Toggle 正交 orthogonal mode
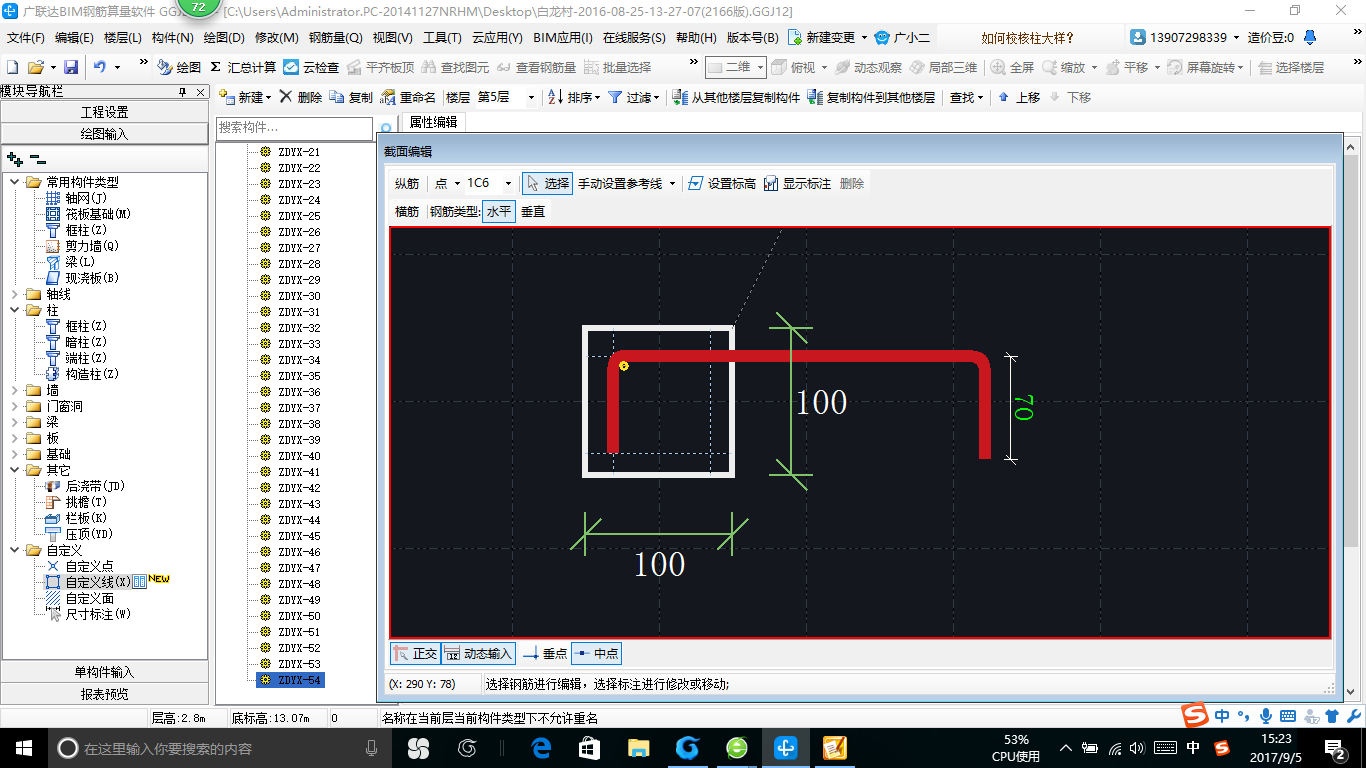Viewport: 1366px width, 768px height. pyautogui.click(x=415, y=653)
